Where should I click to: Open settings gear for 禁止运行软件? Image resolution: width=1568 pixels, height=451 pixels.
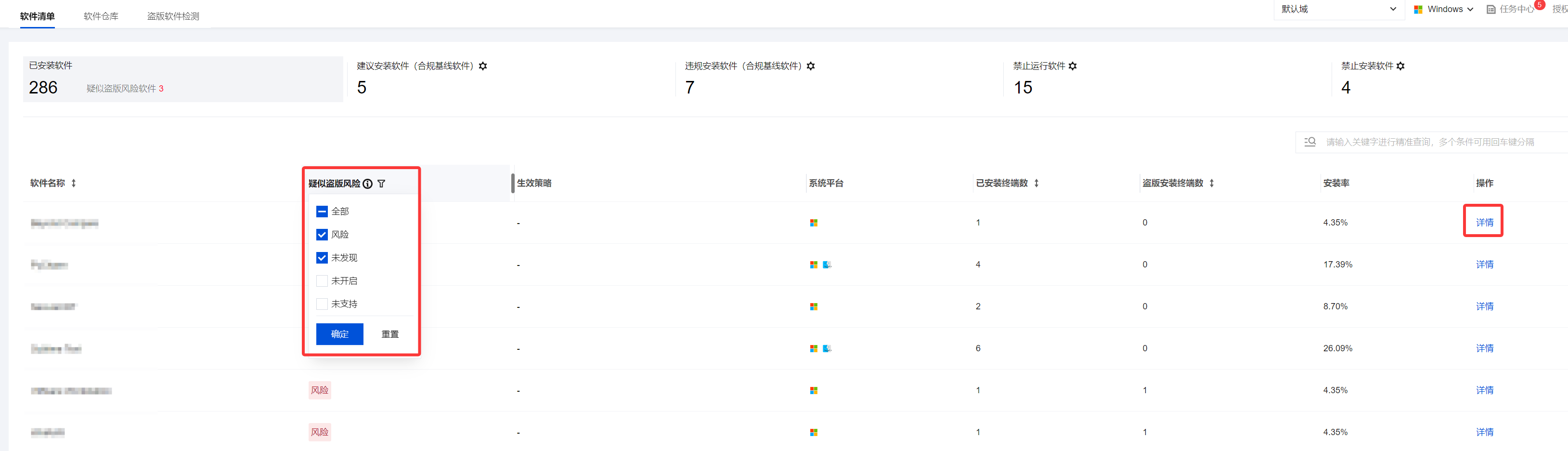[x=1073, y=66]
